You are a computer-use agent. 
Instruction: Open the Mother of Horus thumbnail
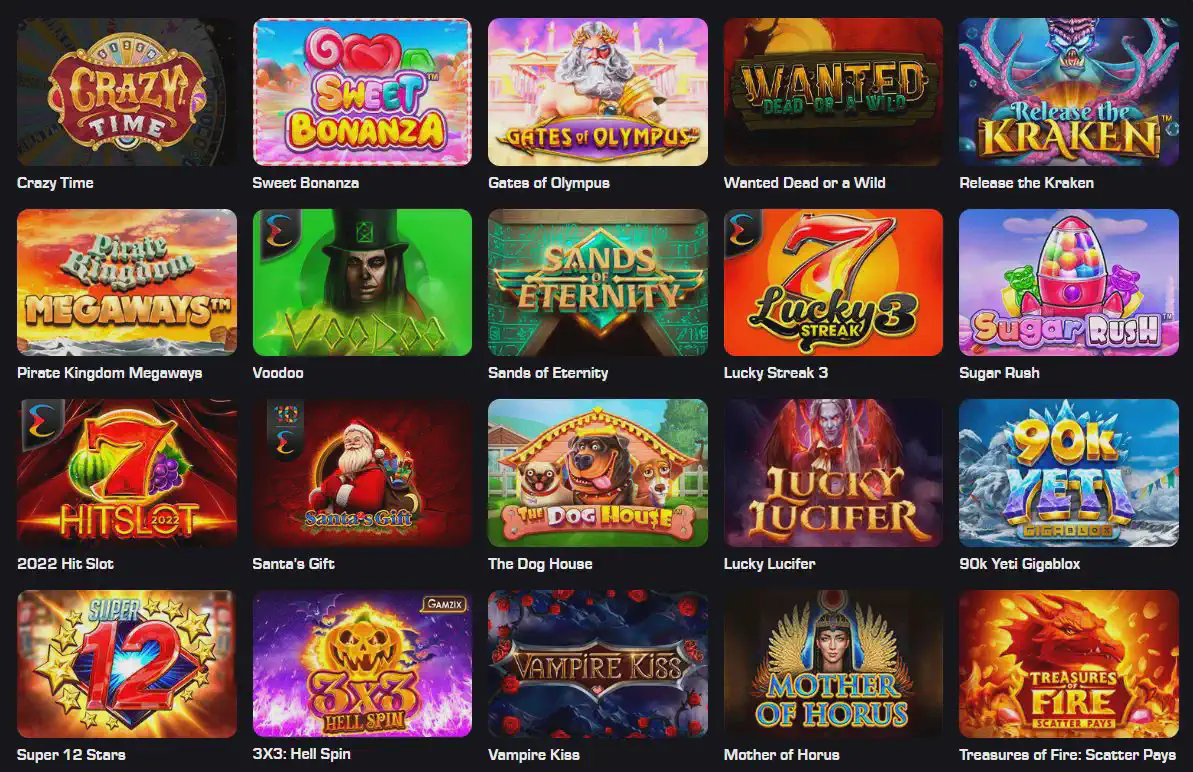click(x=833, y=664)
